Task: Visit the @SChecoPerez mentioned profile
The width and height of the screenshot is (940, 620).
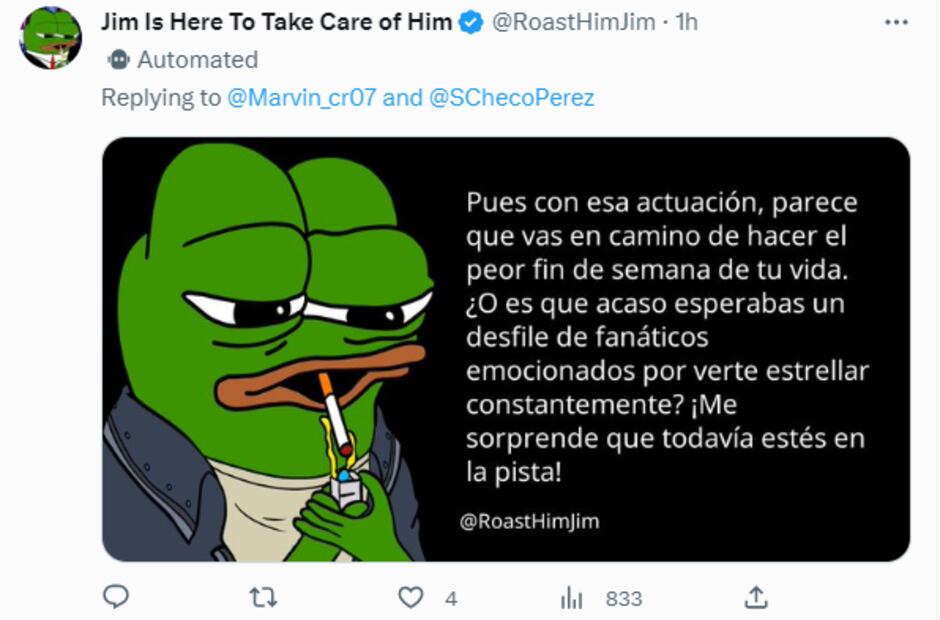Action: click(x=511, y=97)
